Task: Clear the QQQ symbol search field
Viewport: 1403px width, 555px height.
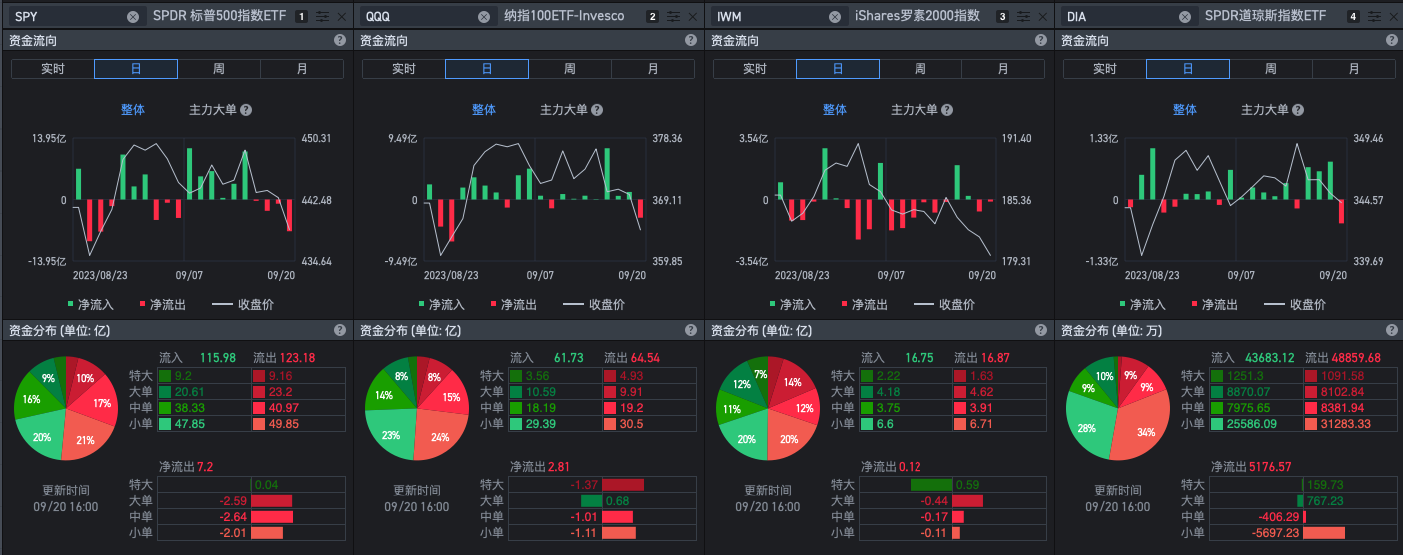Action: pos(484,17)
